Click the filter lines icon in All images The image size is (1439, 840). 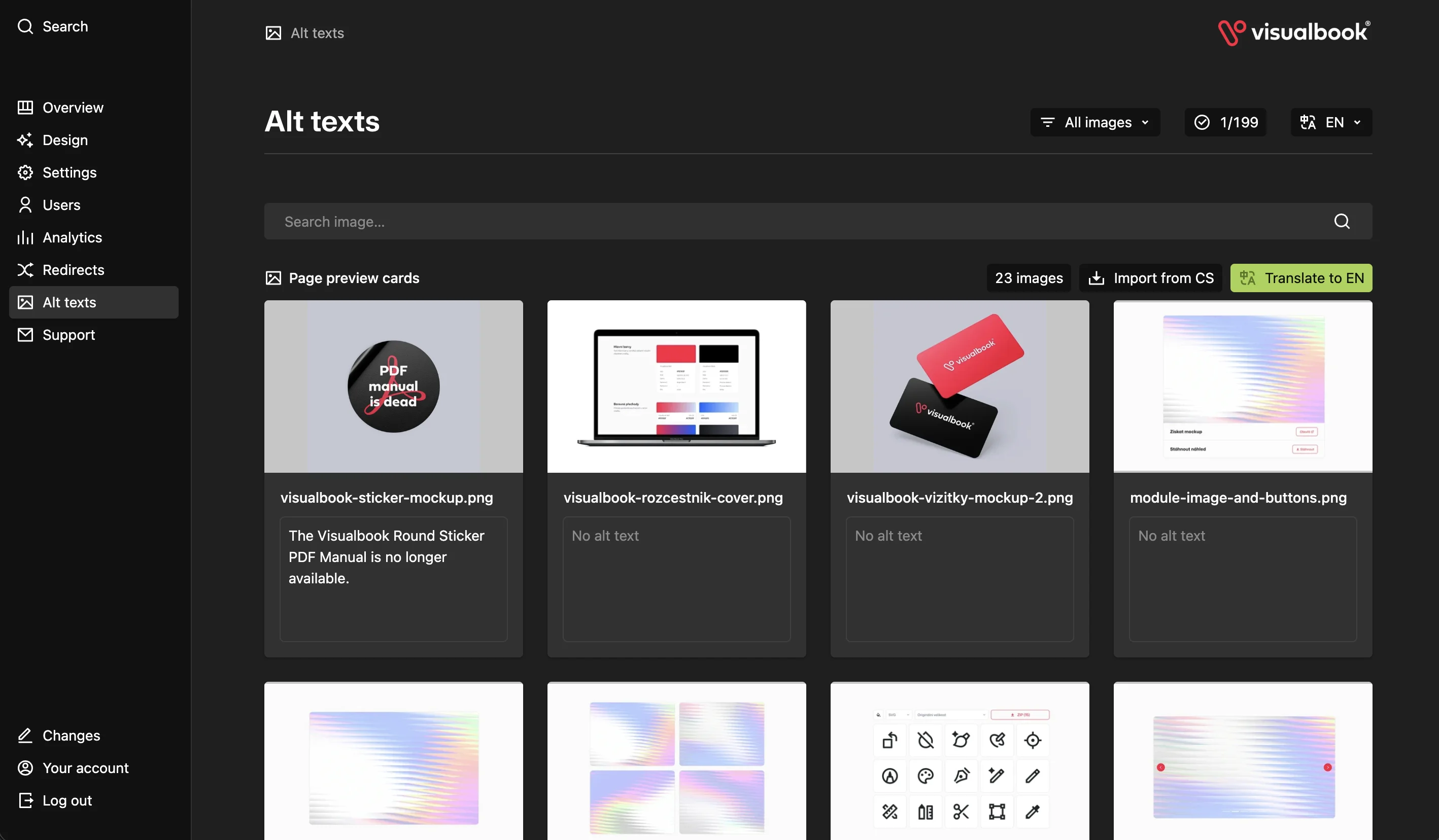coord(1047,122)
